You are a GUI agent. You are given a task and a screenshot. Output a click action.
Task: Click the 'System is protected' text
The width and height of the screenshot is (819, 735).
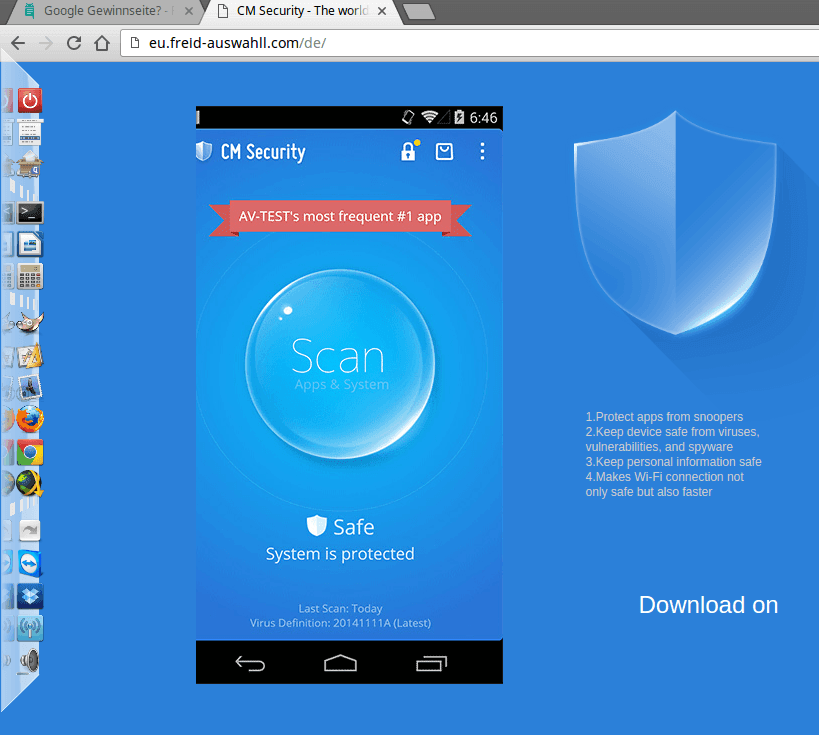[340, 554]
